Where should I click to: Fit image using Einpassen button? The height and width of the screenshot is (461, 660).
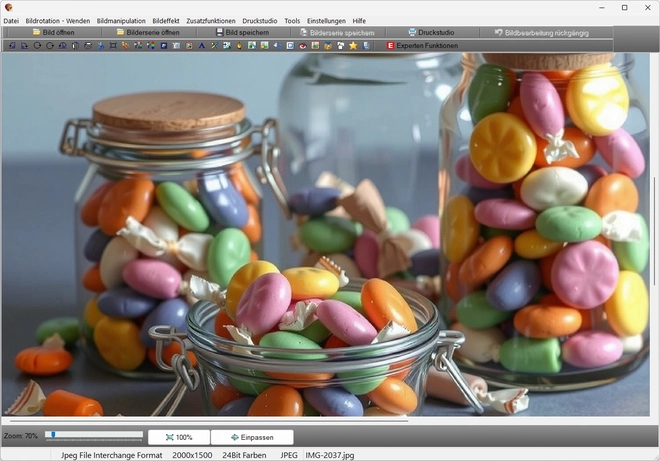pos(238,437)
